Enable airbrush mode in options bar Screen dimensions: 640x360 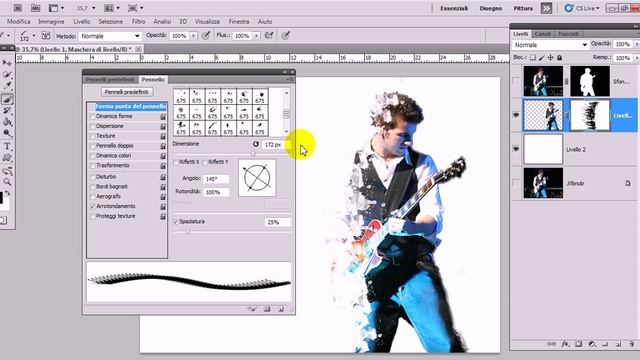pyautogui.click(x=269, y=36)
